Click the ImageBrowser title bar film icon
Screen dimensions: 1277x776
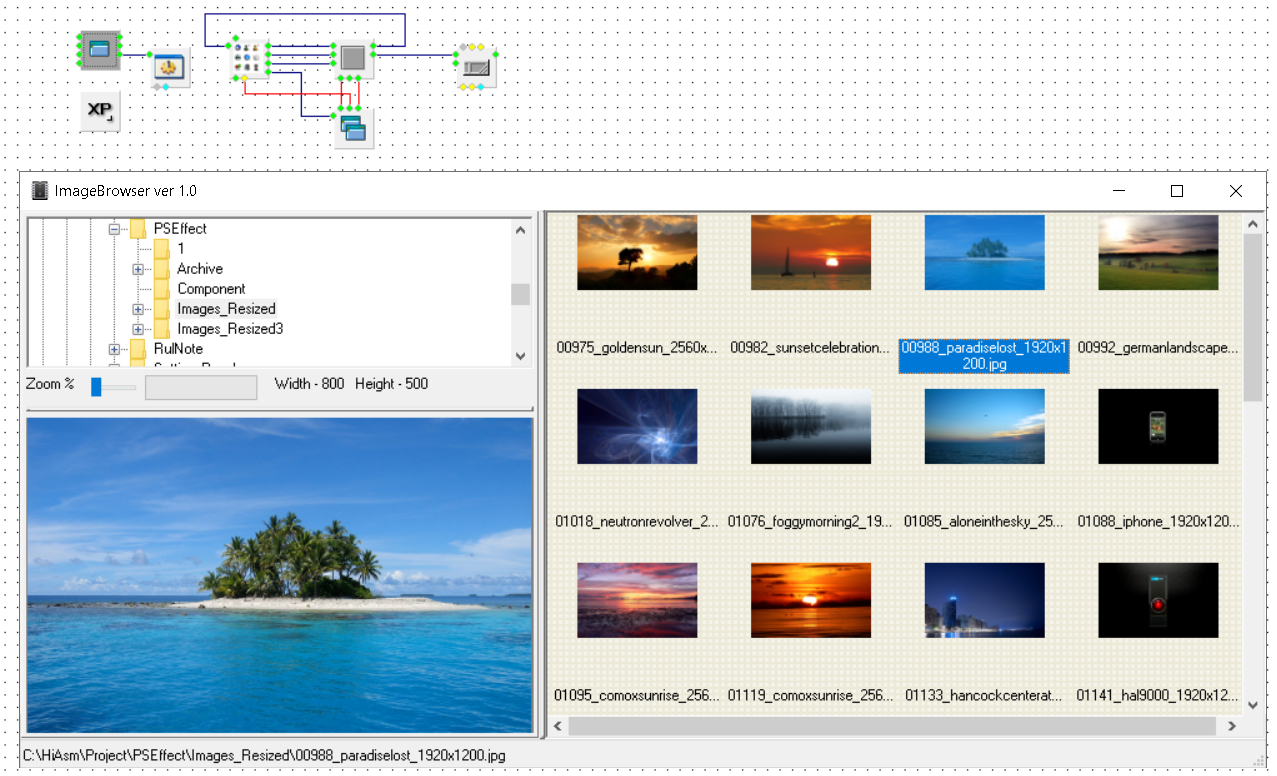pos(40,191)
